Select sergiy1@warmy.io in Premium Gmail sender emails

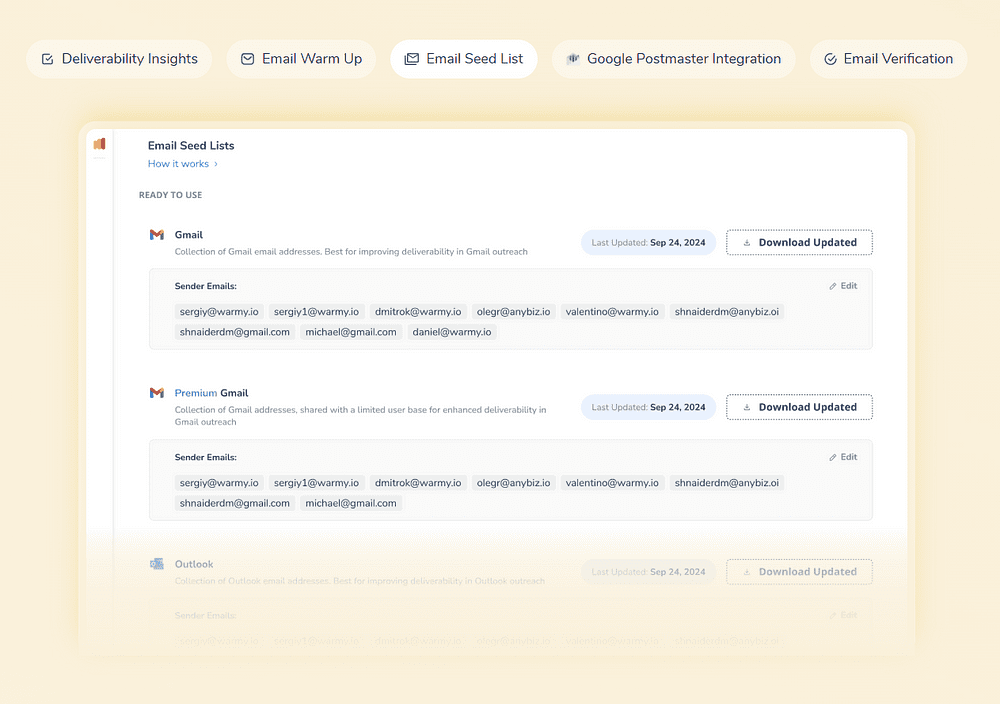(316, 483)
